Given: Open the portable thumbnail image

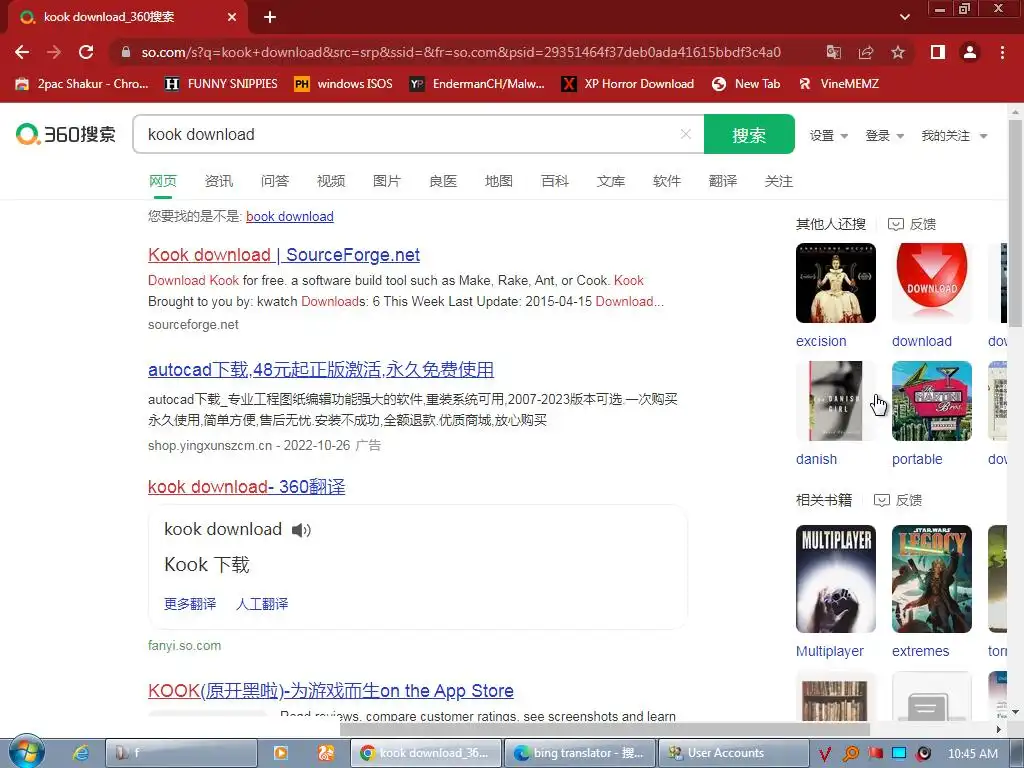Looking at the screenshot, I should (932, 401).
